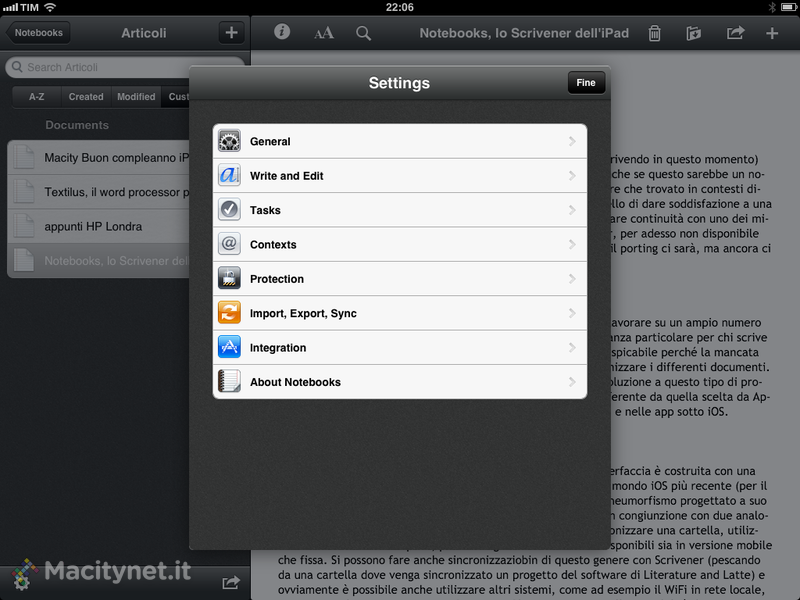Viewport: 800px width, 600px height.
Task: Click the share icon in top toolbar
Action: (x=735, y=33)
